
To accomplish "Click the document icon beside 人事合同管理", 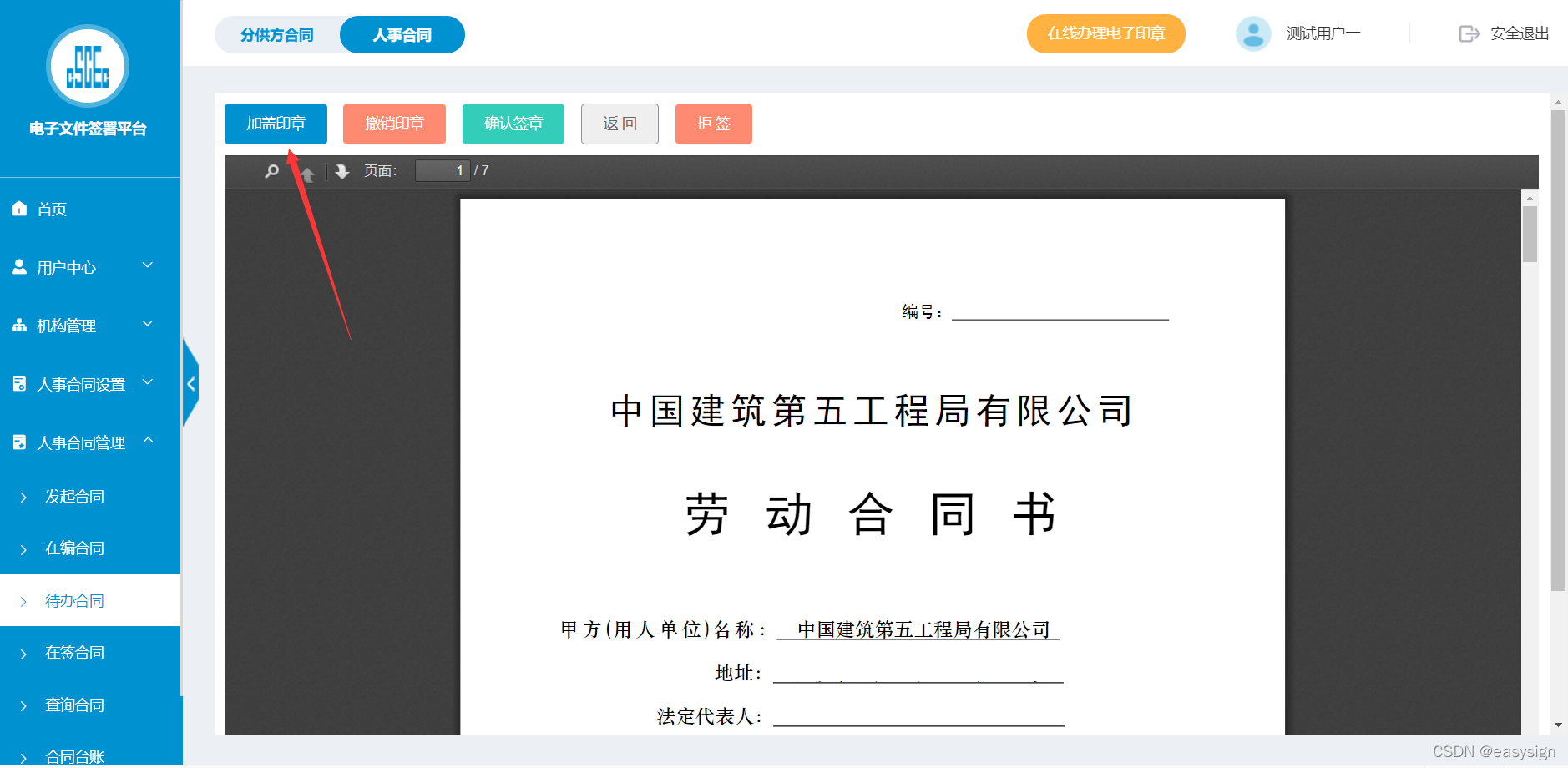I will [x=19, y=442].
